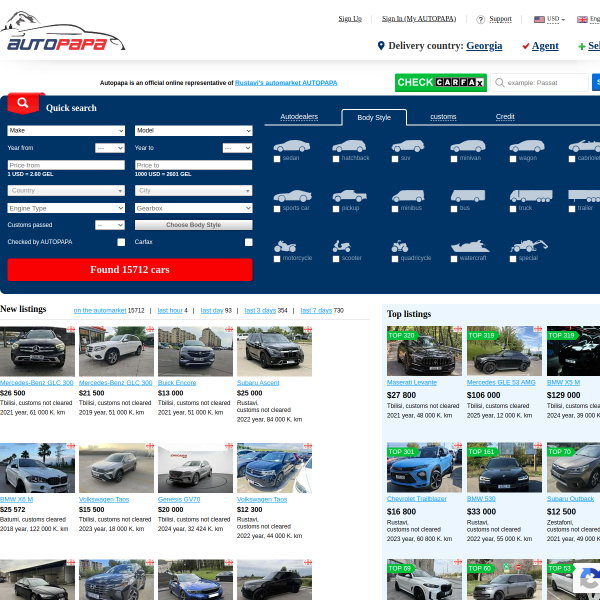Click the UK language flag icon
The height and width of the screenshot is (600, 600).
coord(582,19)
